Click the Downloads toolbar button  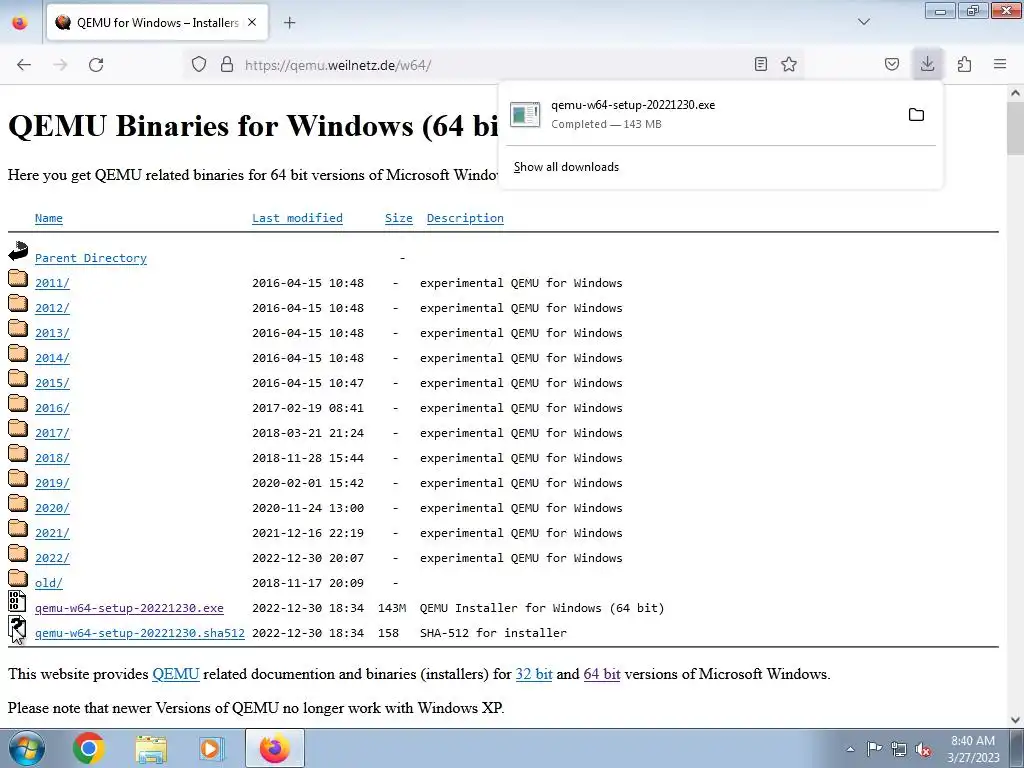pyautogui.click(x=927, y=64)
